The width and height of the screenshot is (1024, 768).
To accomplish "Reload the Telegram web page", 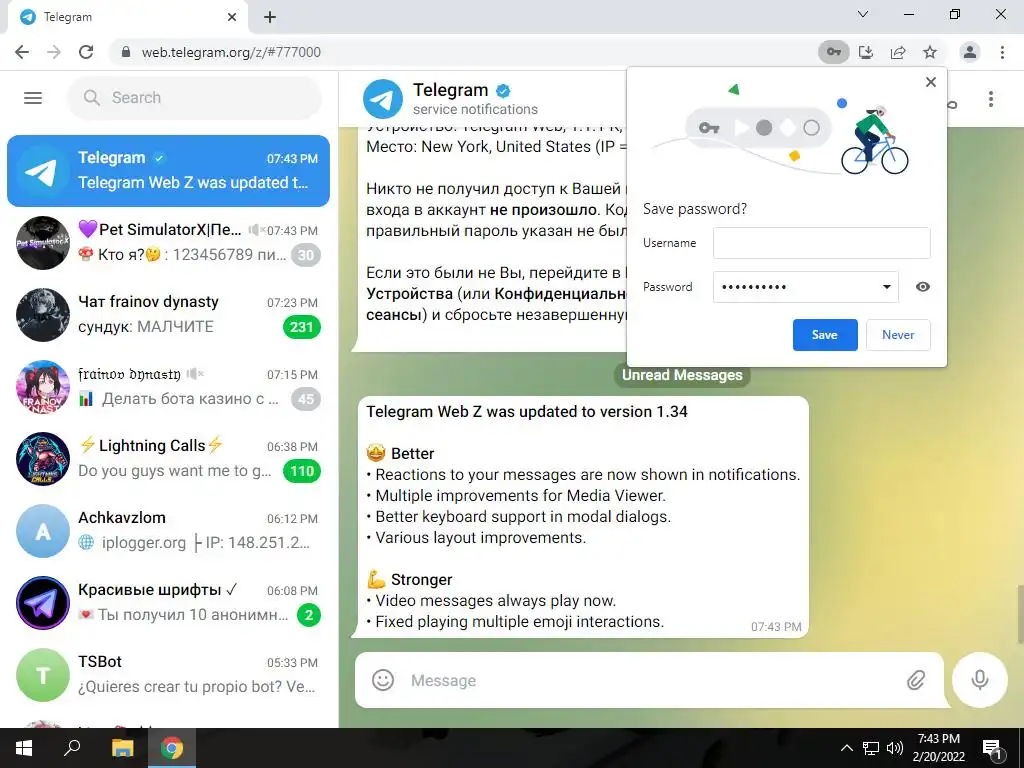I will click(x=86, y=52).
